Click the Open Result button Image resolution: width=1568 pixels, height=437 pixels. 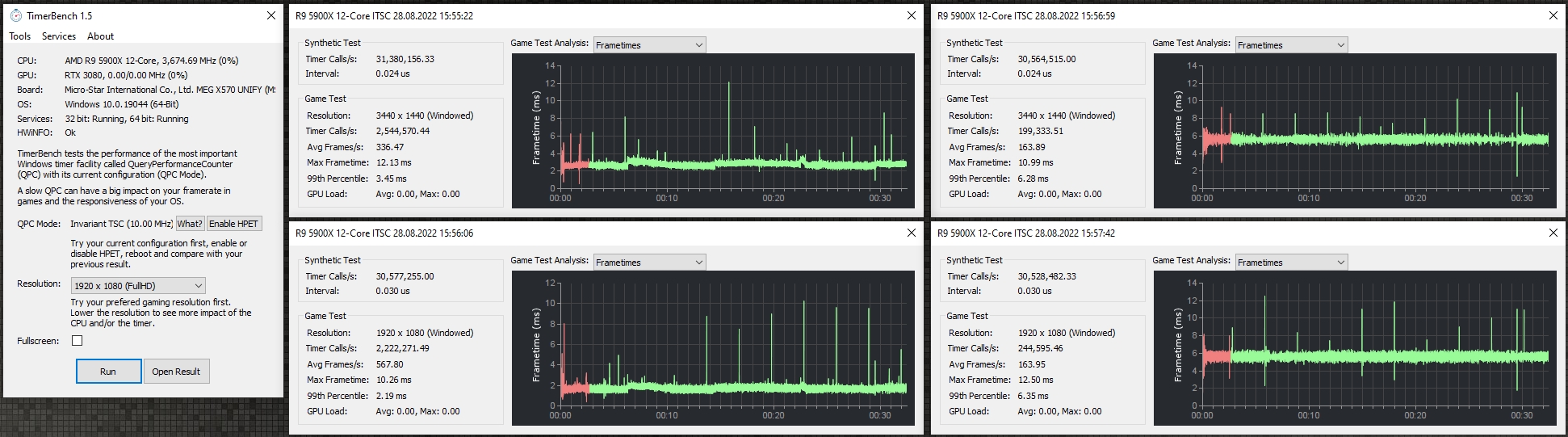coord(176,372)
